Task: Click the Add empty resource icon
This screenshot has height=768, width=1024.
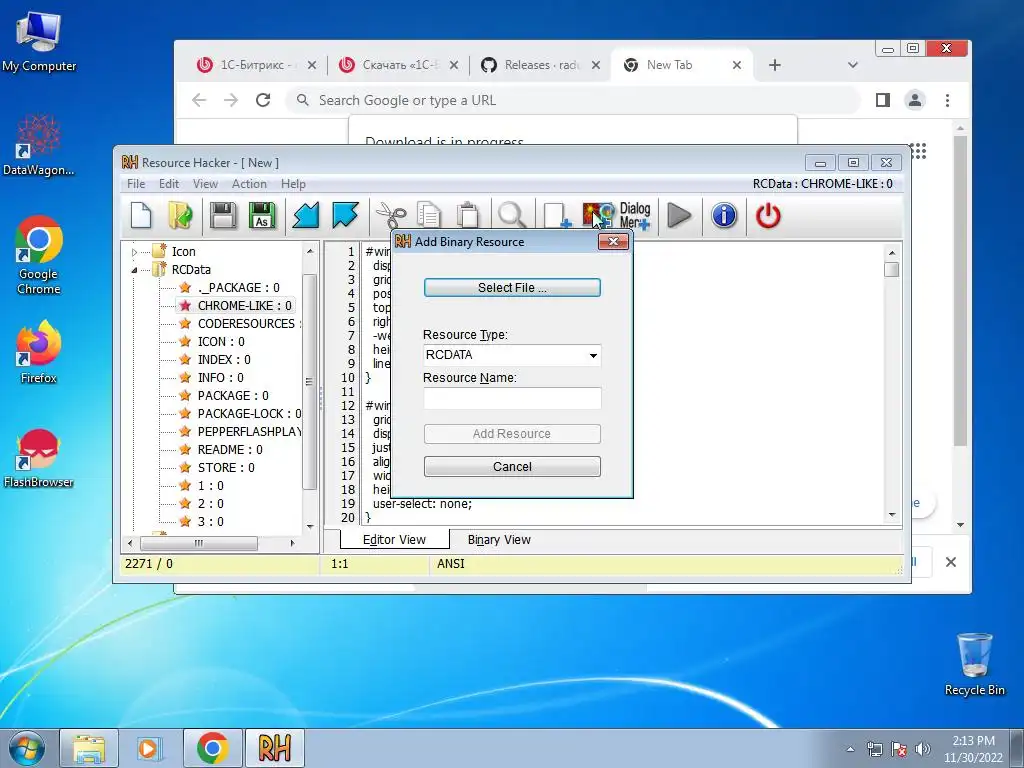Action: [556, 216]
